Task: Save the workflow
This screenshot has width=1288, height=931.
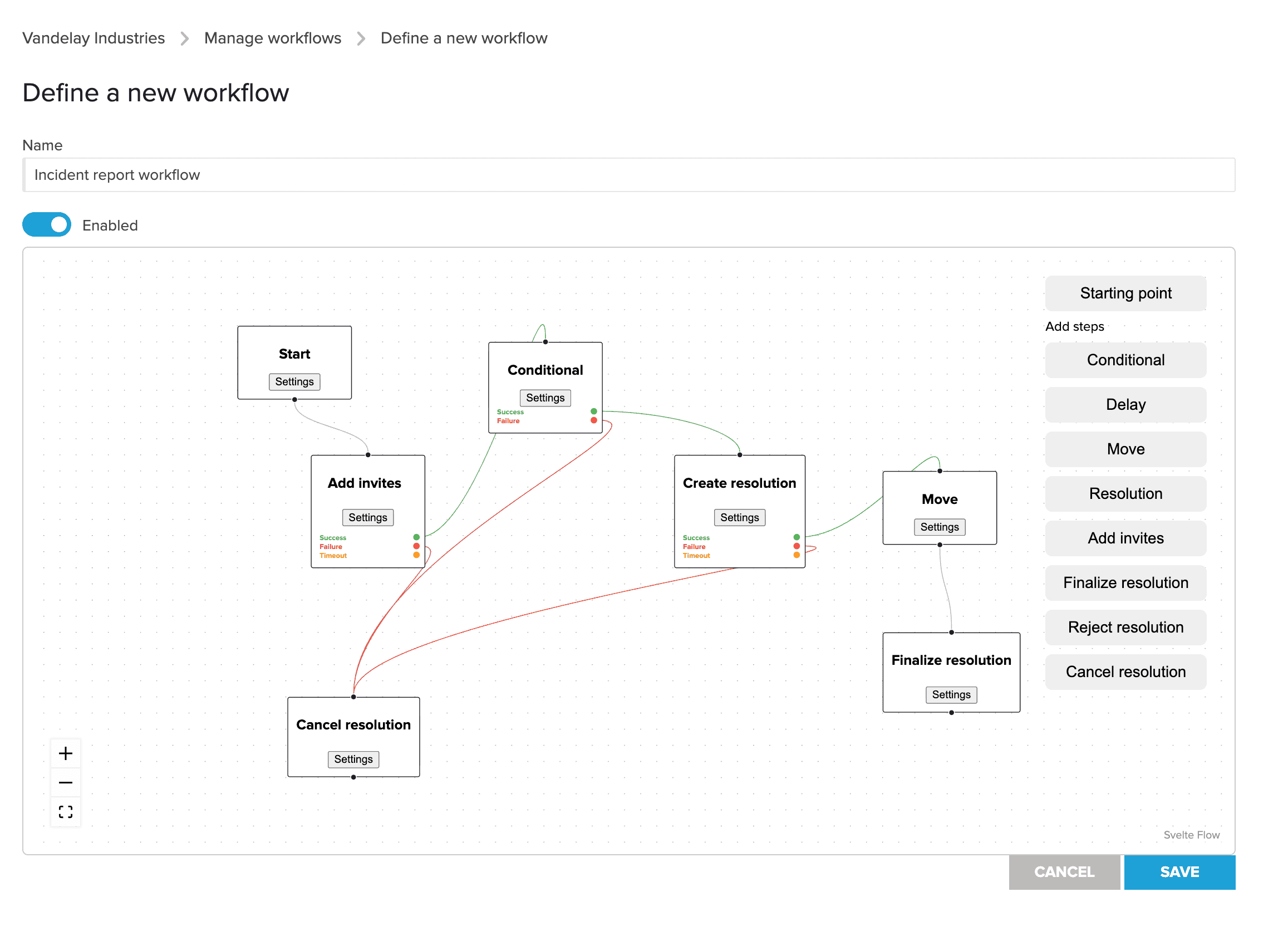Action: [1179, 872]
